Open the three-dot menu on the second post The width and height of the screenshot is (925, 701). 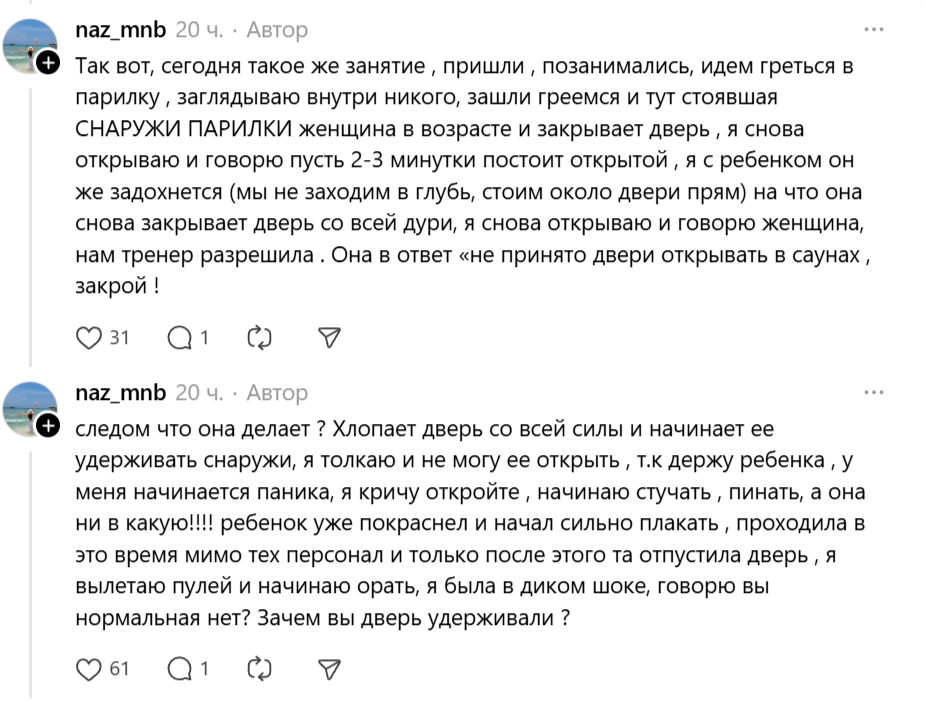click(874, 392)
